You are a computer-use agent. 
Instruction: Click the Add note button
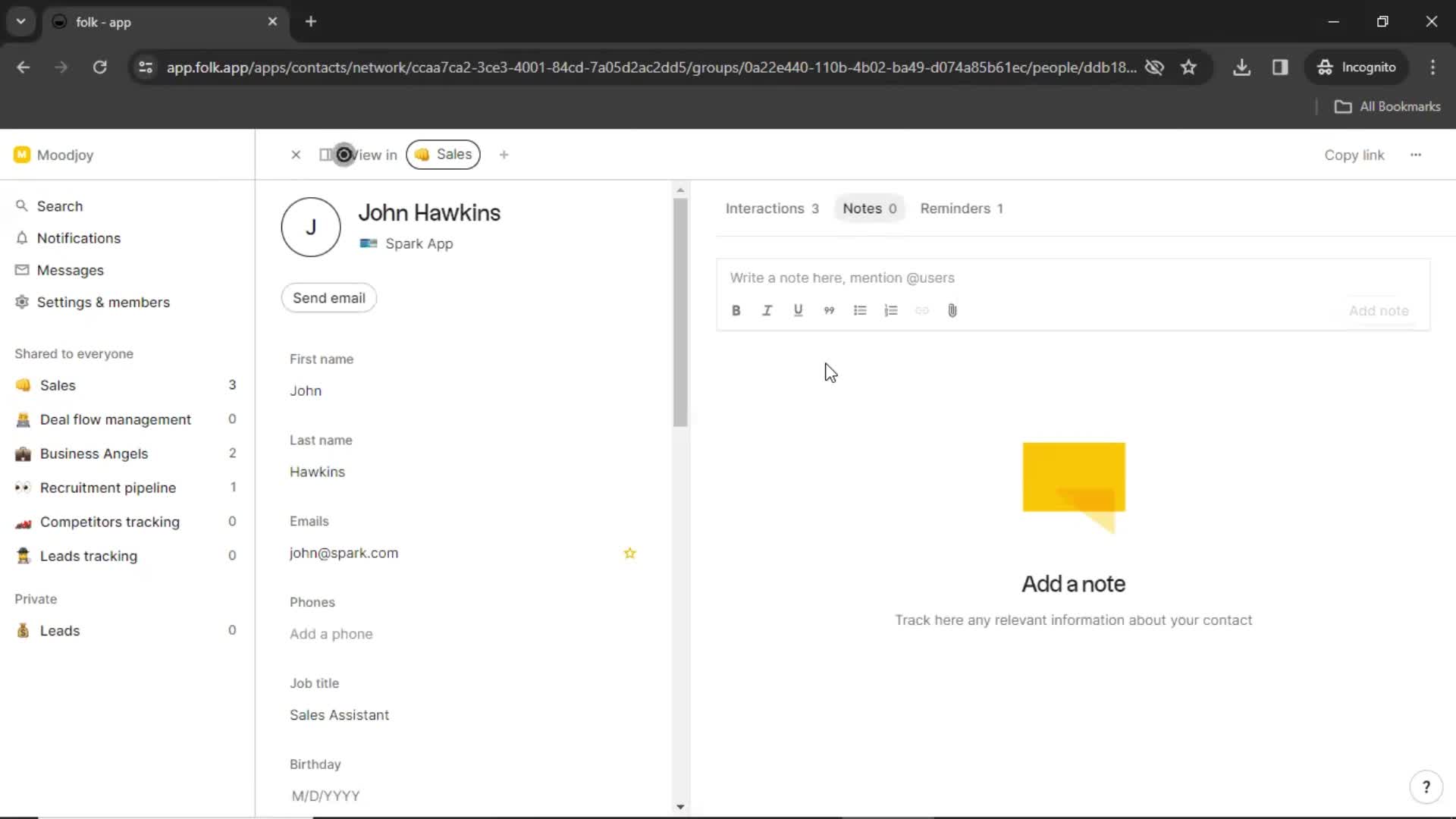pyautogui.click(x=1379, y=310)
